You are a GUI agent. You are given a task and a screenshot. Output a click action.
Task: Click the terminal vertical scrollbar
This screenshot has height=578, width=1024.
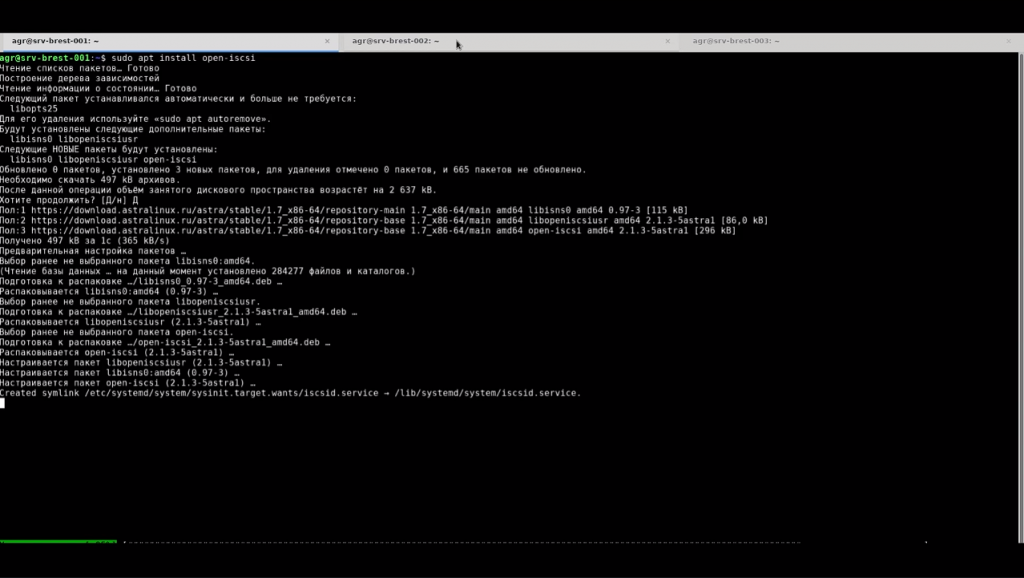click(x=1021, y=297)
